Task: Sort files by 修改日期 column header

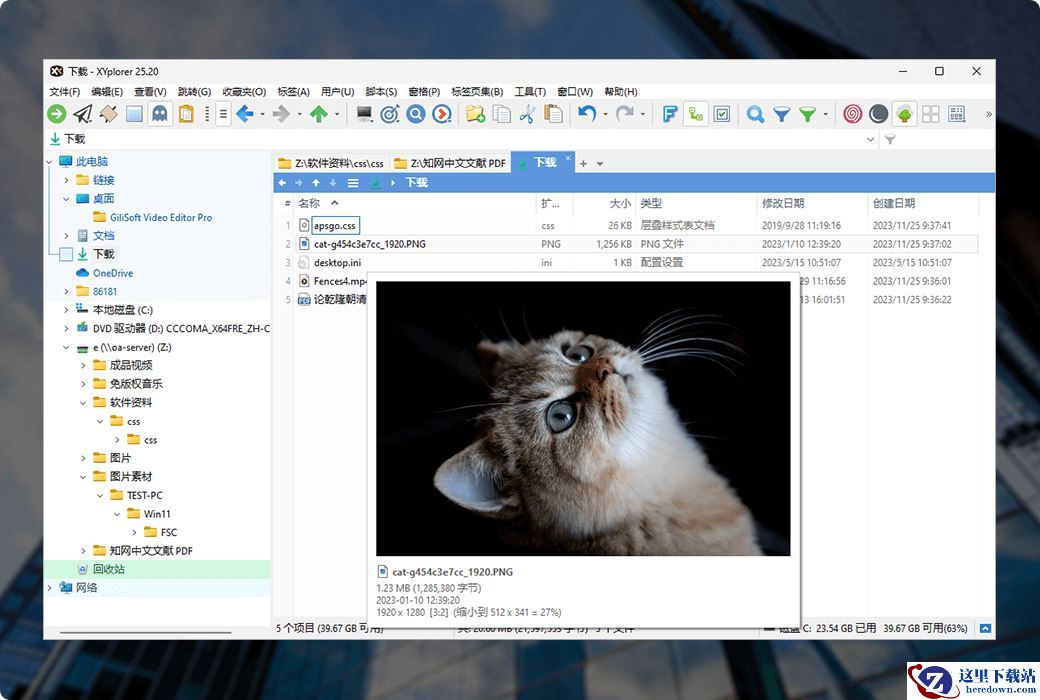Action: (x=782, y=203)
